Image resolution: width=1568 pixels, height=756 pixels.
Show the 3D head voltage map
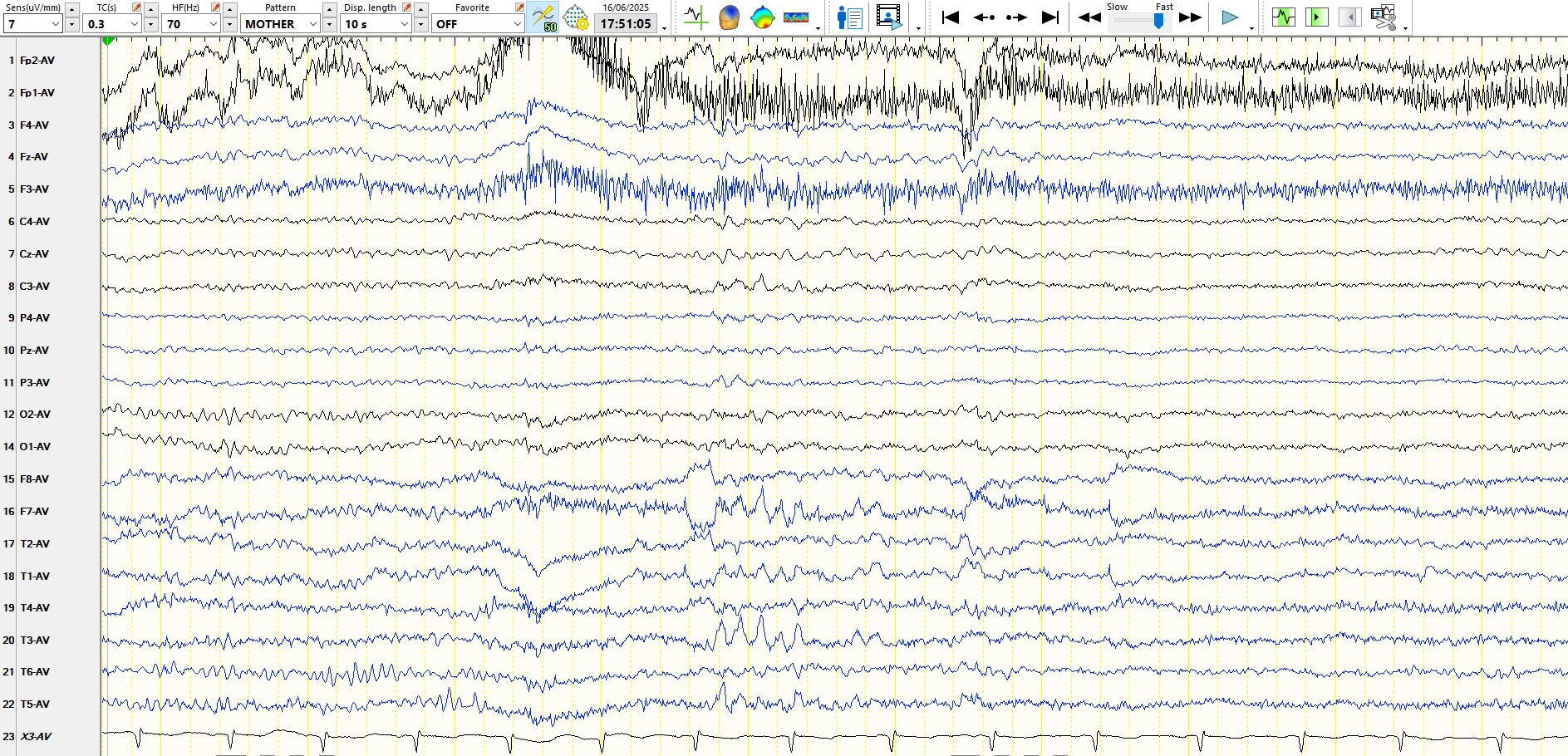tap(729, 17)
